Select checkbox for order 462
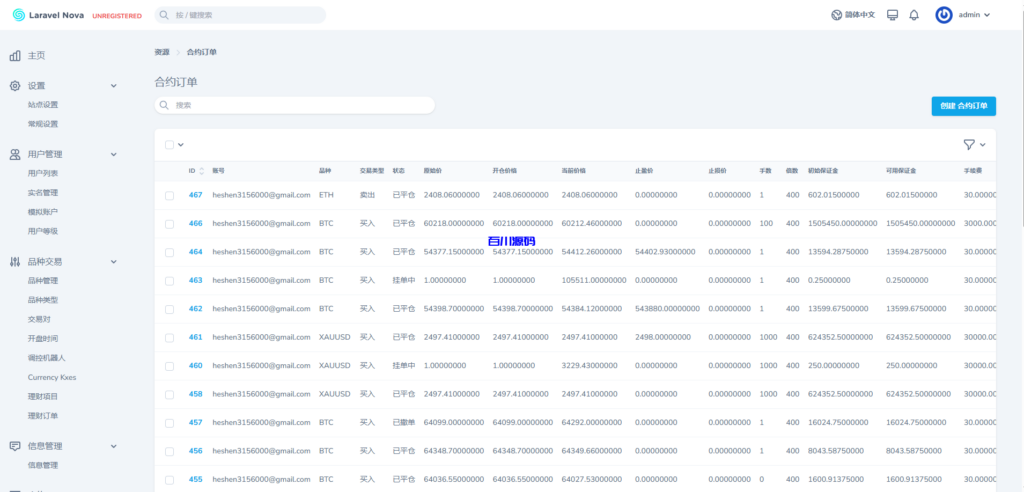This screenshot has width=1024, height=492. coord(170,309)
